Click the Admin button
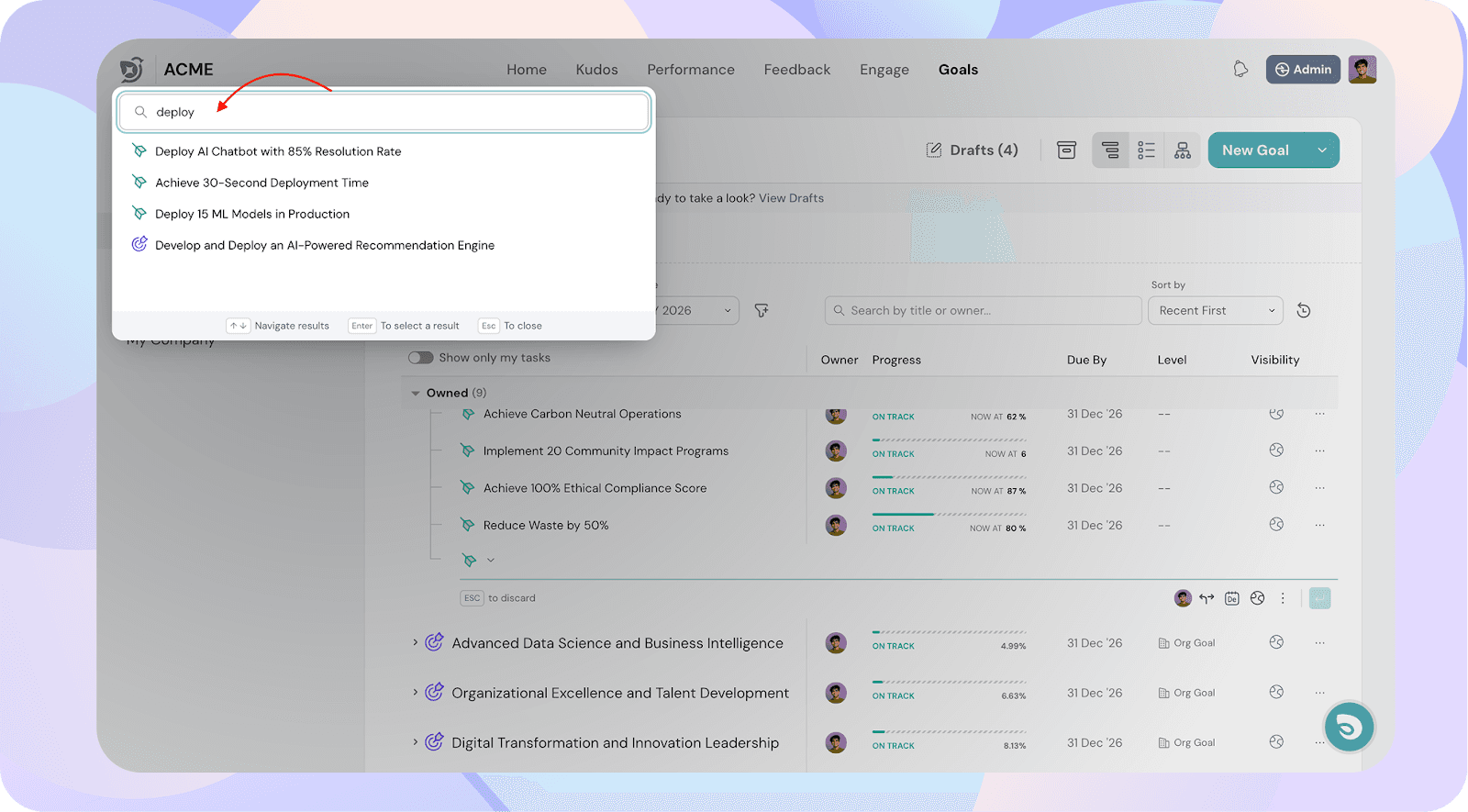Viewport: 1468px width, 812px height. point(1303,70)
